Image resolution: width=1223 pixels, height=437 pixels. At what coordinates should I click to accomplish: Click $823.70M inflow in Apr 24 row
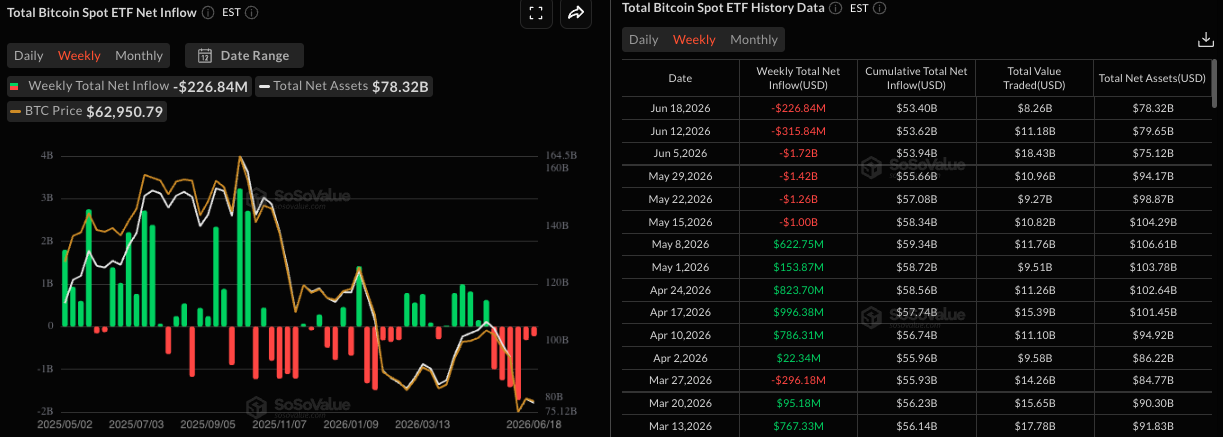click(797, 290)
